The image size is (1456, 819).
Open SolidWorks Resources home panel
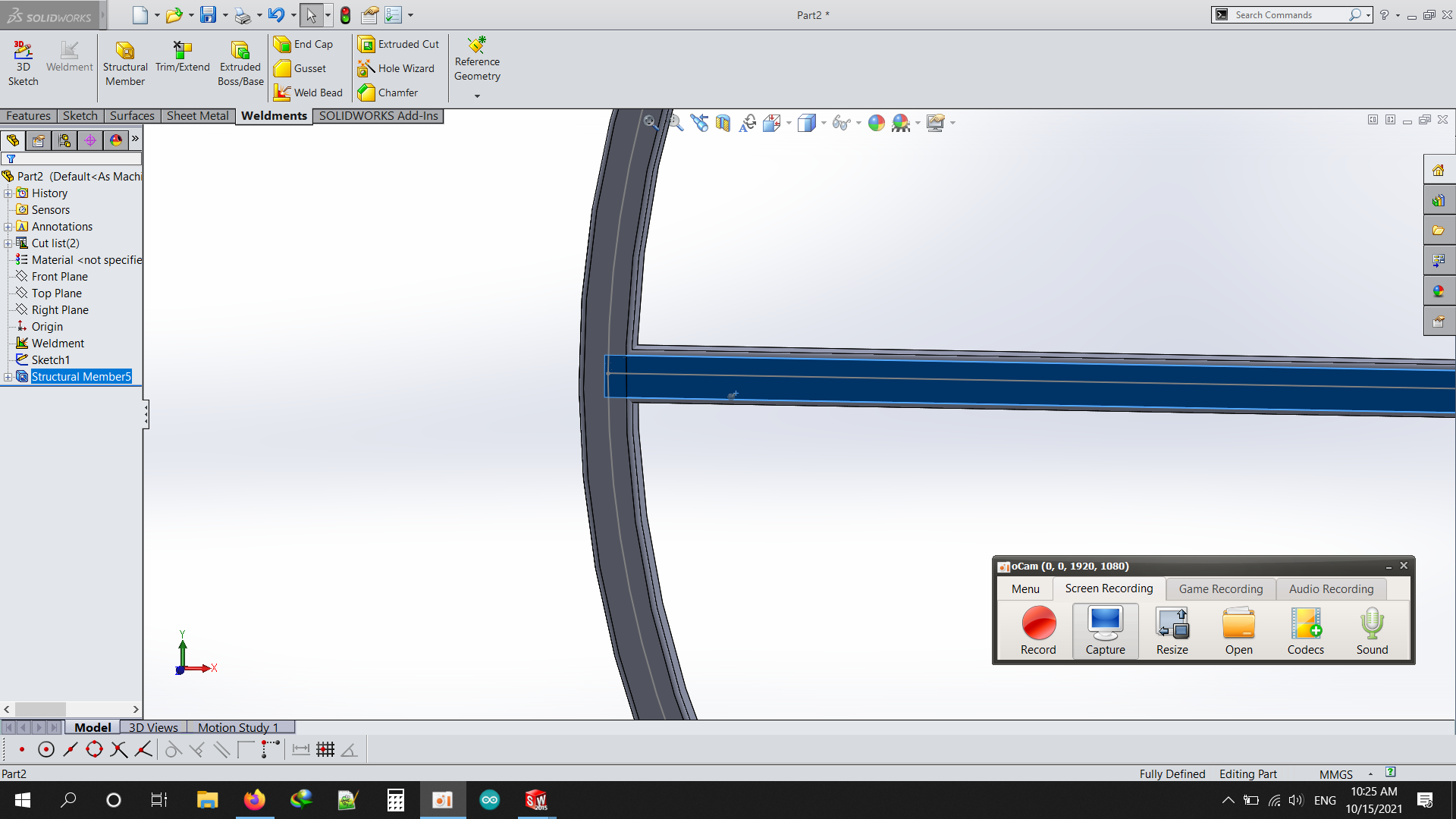(1439, 171)
